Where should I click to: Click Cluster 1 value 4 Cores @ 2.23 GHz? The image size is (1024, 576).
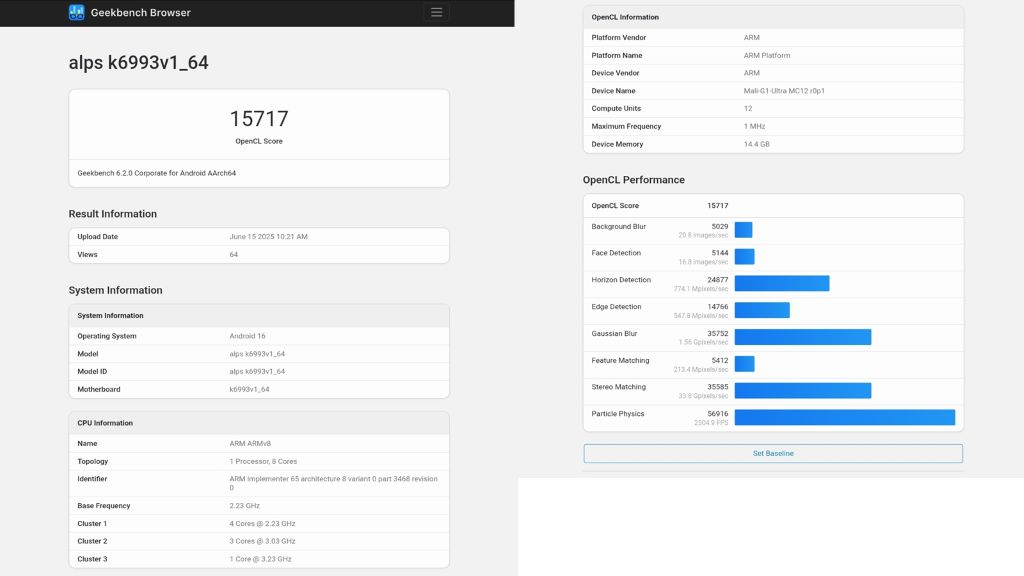point(262,524)
